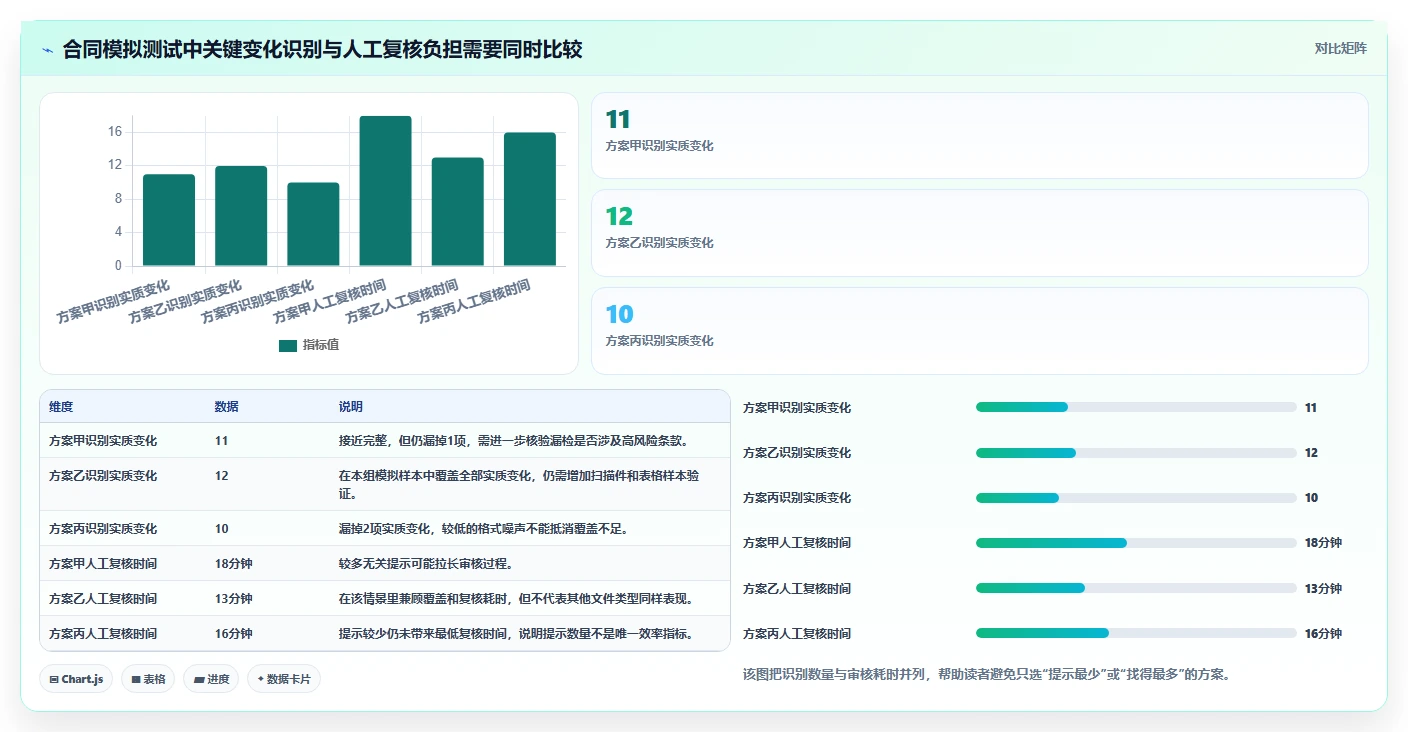1408x732 pixels.
Task: Click the 18分钟 value in the table
Action: pyautogui.click(x=233, y=564)
